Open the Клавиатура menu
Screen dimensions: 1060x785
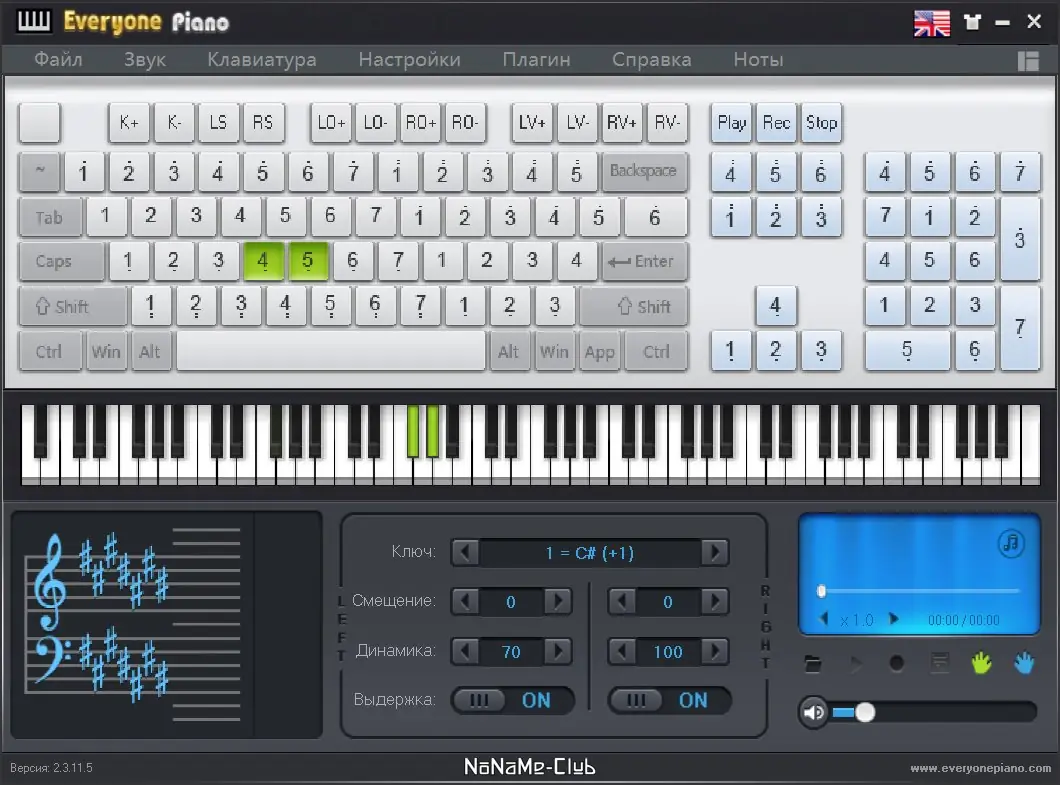(x=262, y=60)
